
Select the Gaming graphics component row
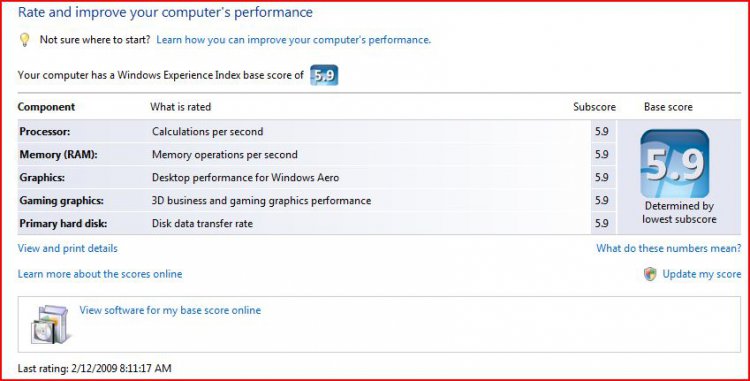[317, 200]
